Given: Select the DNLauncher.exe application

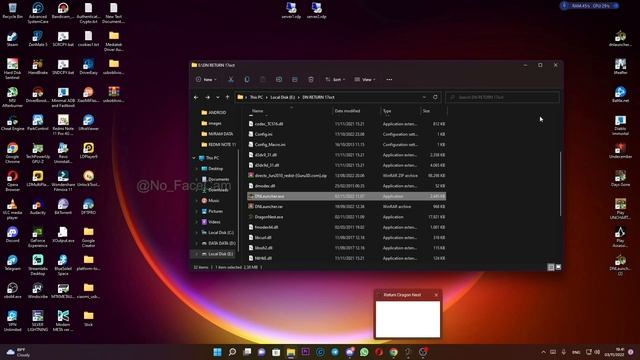Looking at the screenshot, I should (347, 196).
